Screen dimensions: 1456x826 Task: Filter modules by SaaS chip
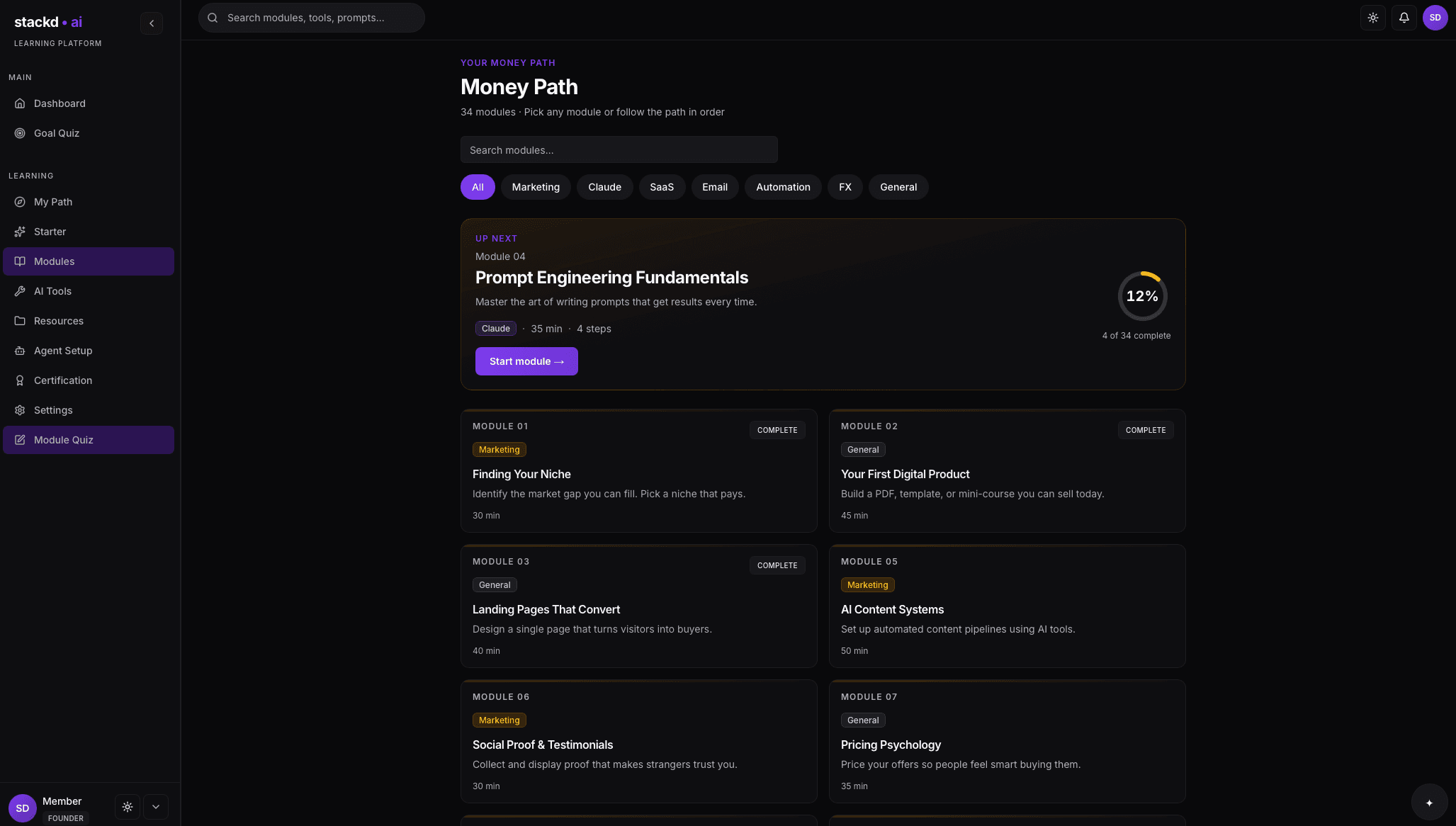pyautogui.click(x=662, y=187)
